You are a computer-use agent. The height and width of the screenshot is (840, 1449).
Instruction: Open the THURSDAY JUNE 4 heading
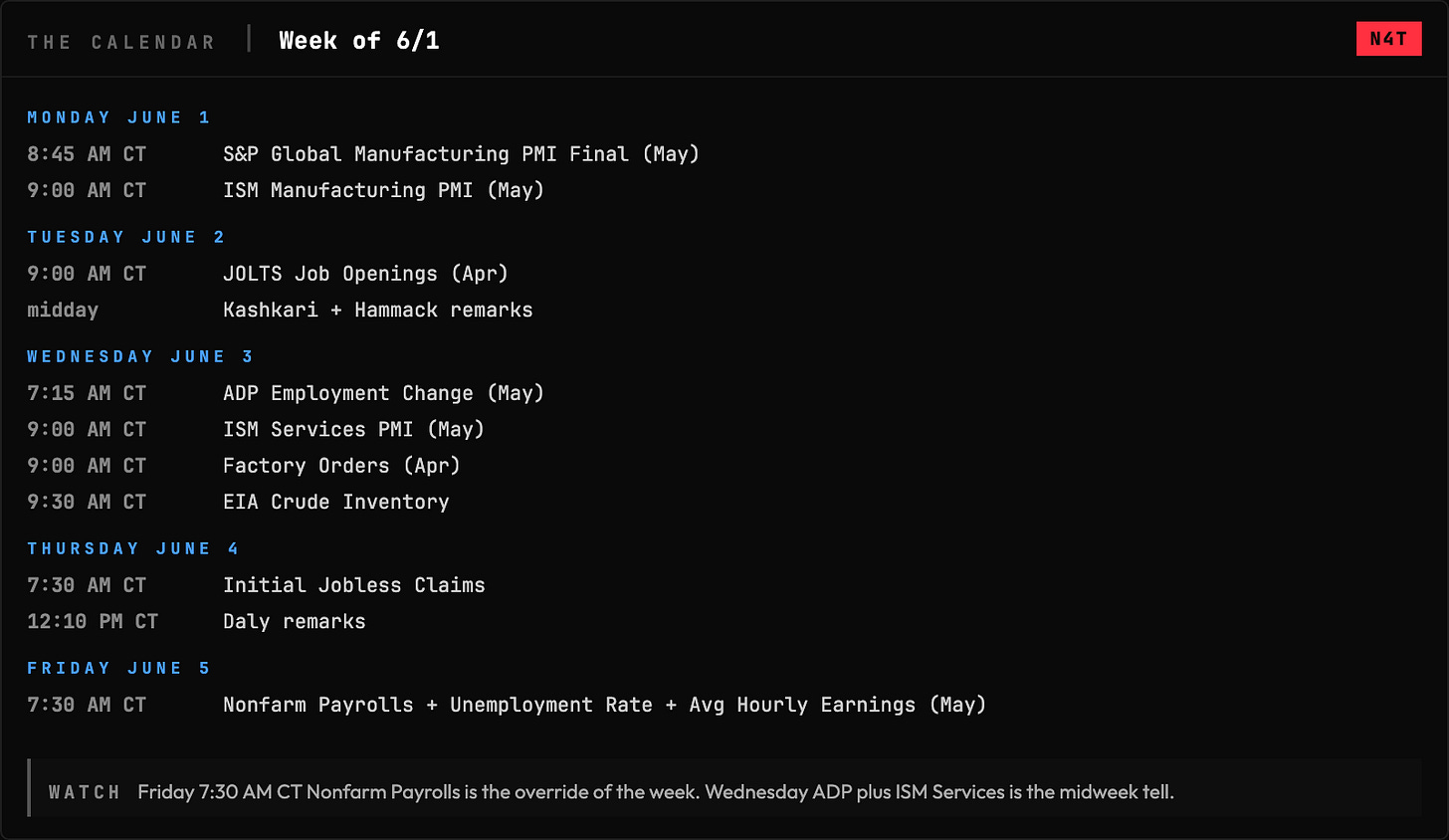(x=132, y=548)
